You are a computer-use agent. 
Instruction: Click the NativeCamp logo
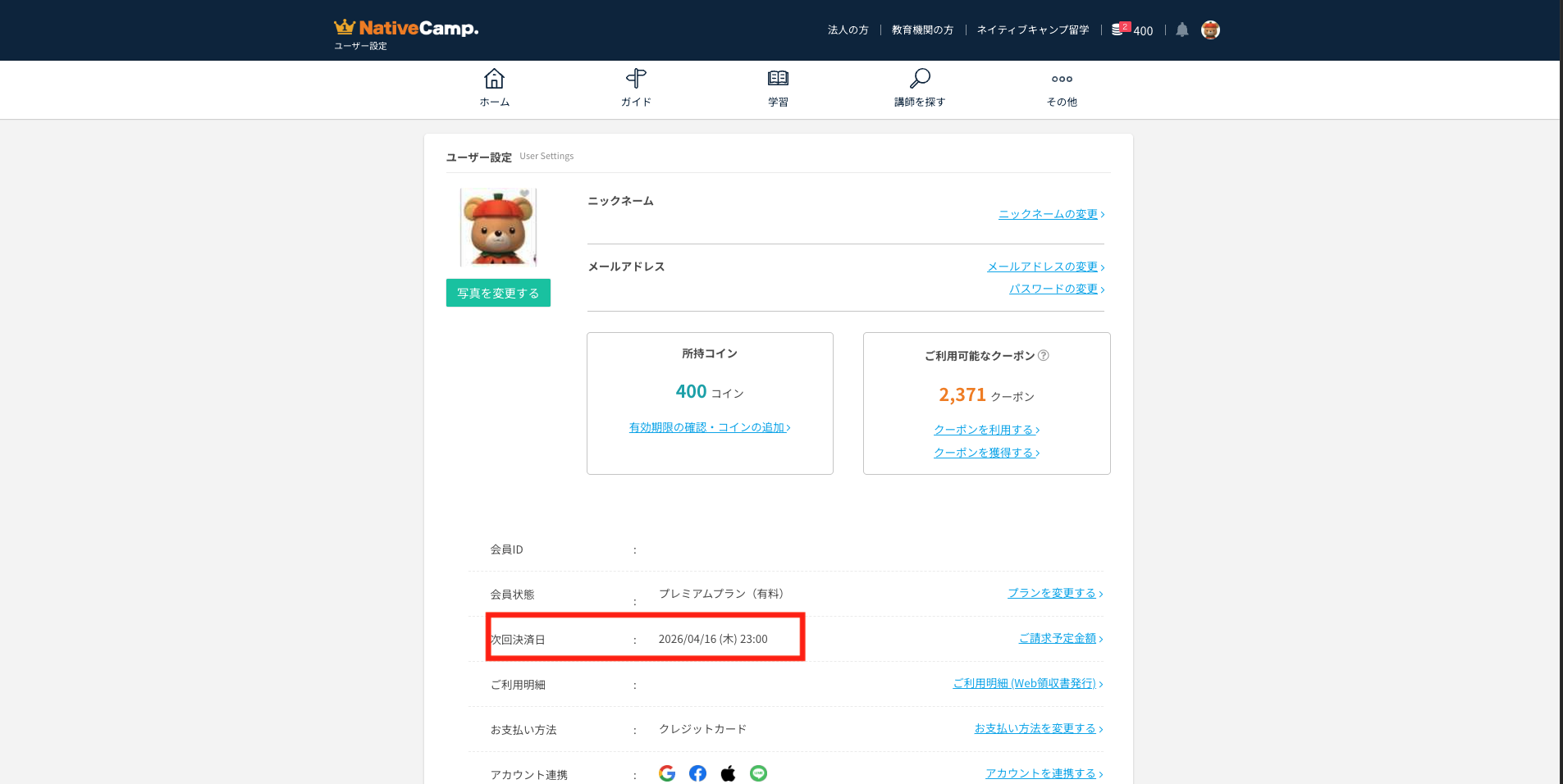[x=405, y=29]
